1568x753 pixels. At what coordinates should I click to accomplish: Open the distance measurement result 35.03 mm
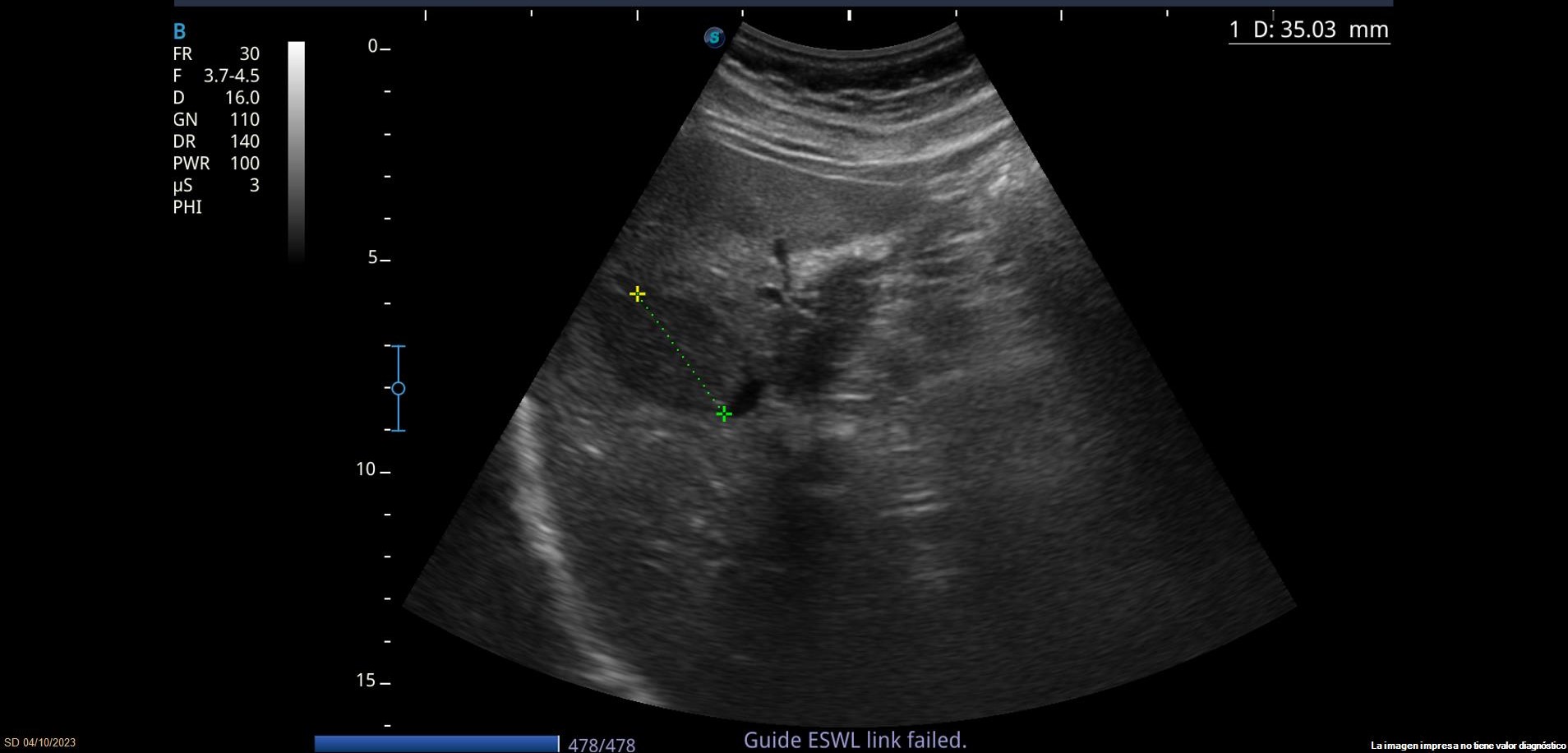(x=1308, y=30)
